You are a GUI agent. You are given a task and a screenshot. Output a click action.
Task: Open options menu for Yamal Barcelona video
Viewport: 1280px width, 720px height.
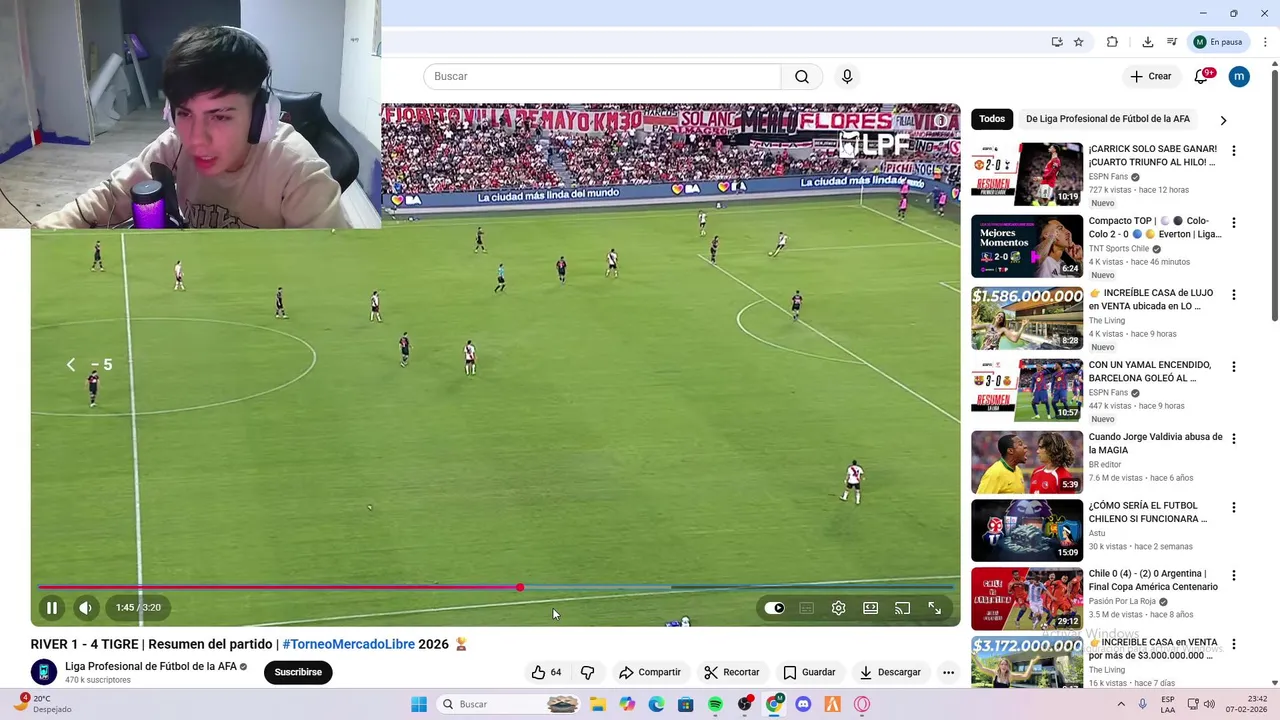(x=1233, y=367)
